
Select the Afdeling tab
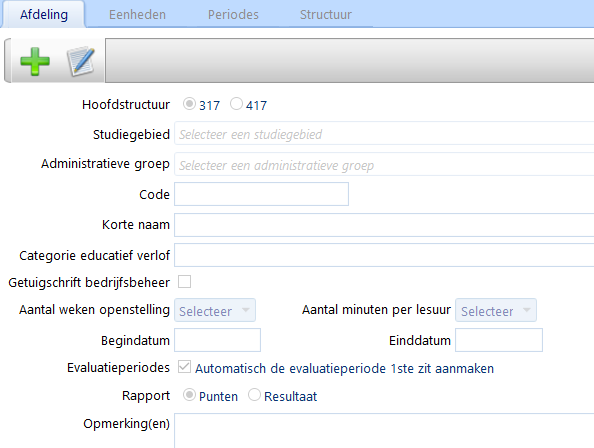pyautogui.click(x=44, y=14)
